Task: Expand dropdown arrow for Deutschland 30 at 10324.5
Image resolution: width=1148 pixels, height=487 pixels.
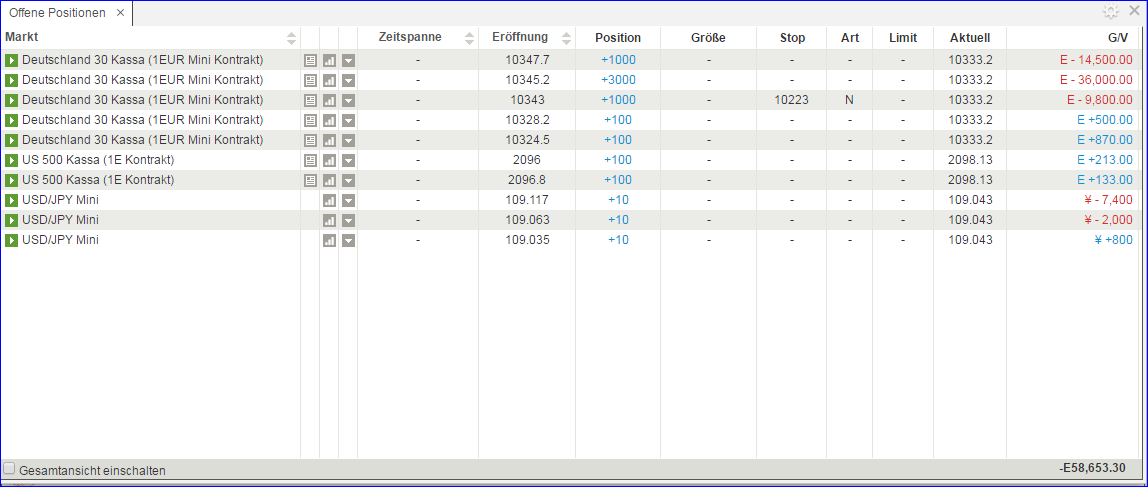Action: [348, 140]
